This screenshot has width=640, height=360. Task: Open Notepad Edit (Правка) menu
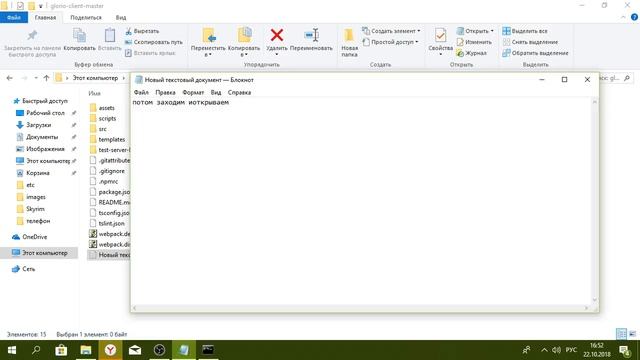point(165,93)
